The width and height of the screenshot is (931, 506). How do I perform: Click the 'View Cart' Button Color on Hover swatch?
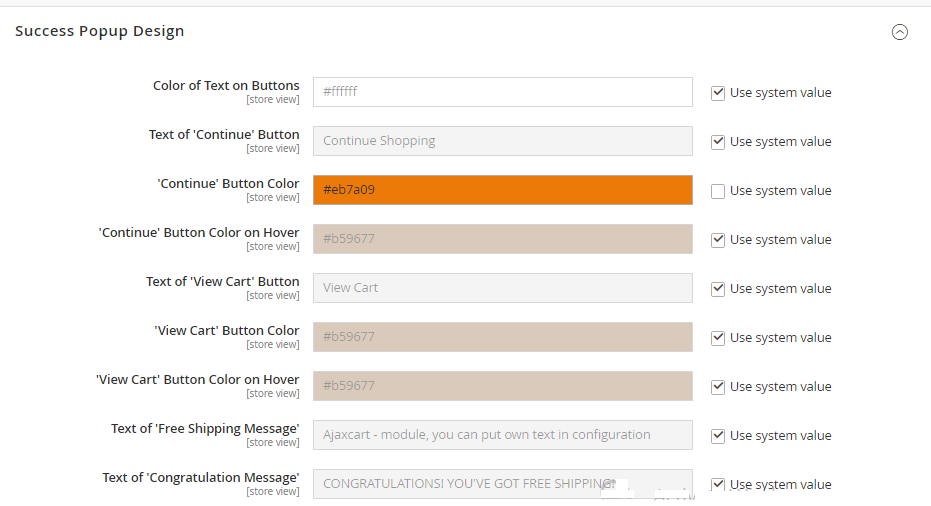pyautogui.click(x=502, y=386)
